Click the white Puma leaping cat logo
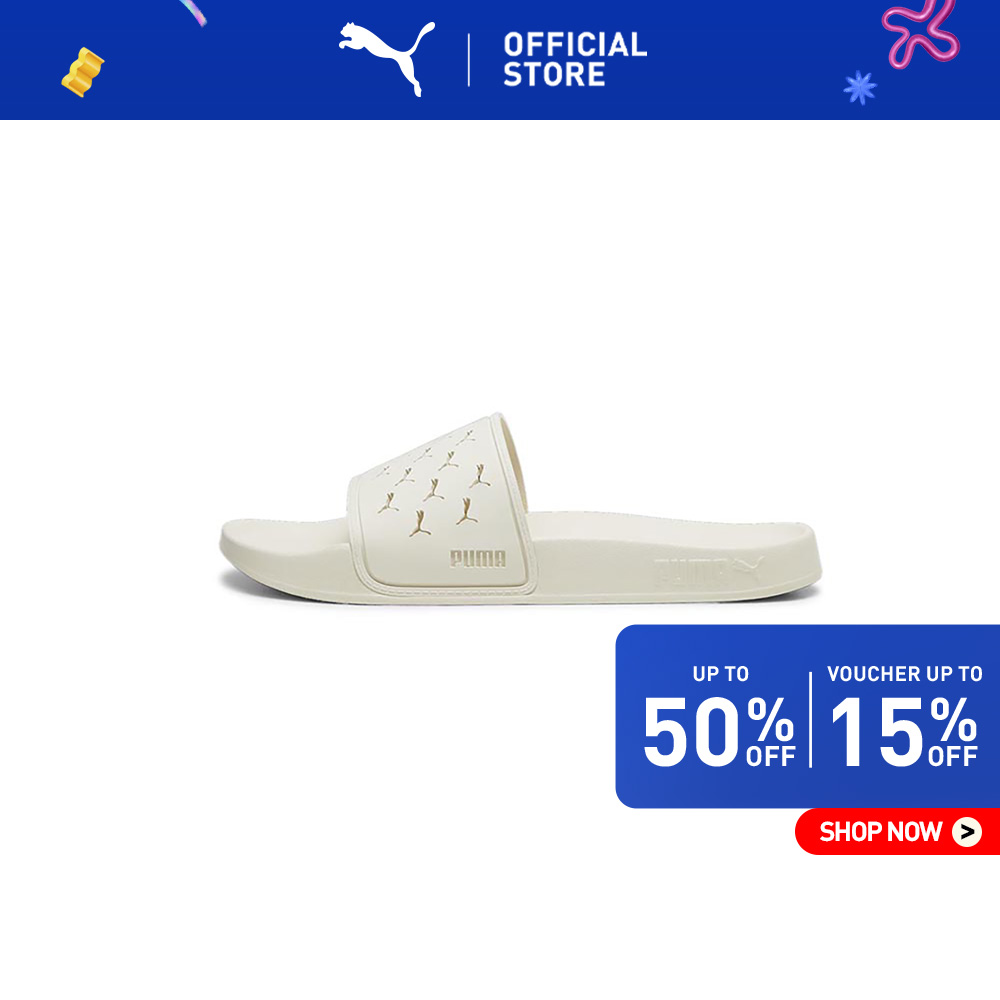 point(386,59)
